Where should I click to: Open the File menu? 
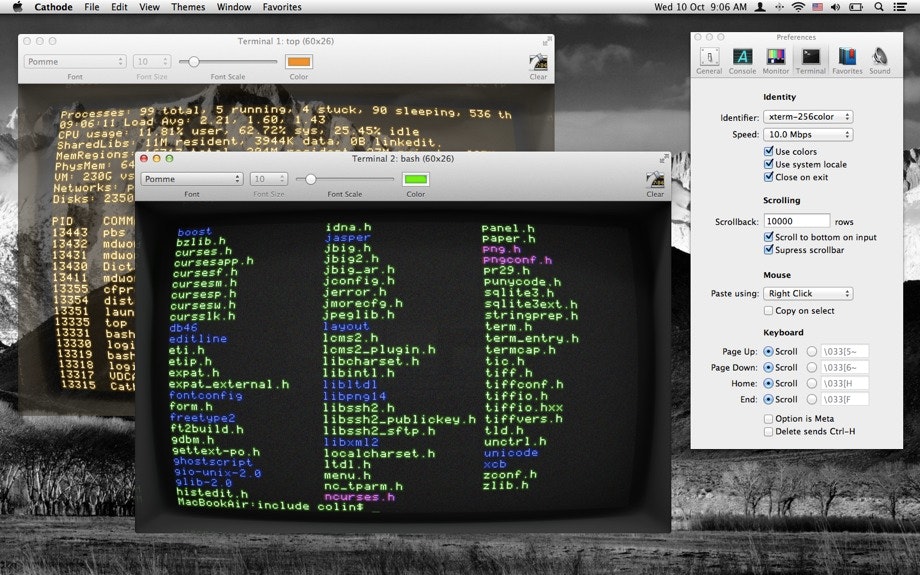pyautogui.click(x=92, y=7)
